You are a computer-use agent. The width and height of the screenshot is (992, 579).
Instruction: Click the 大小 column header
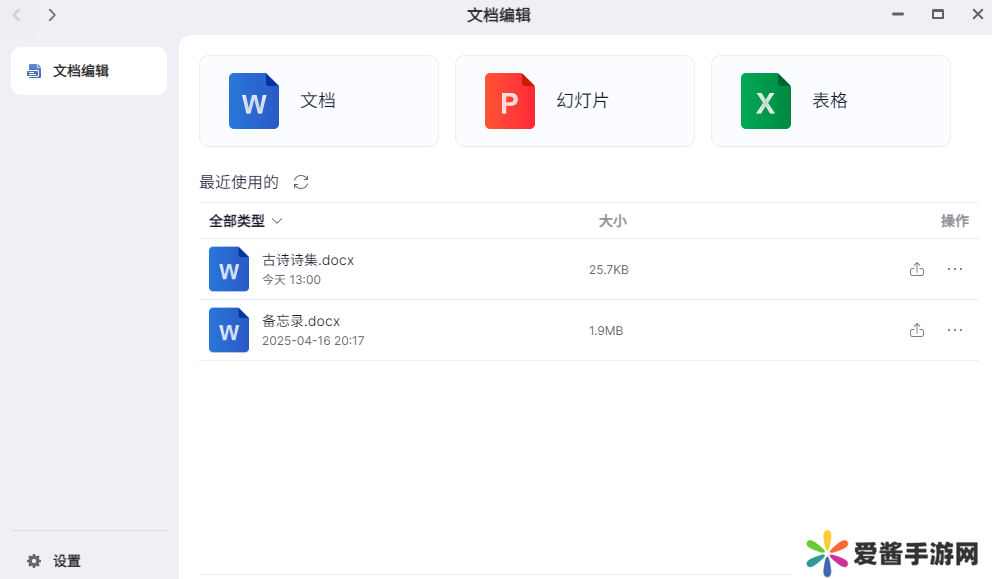click(612, 221)
